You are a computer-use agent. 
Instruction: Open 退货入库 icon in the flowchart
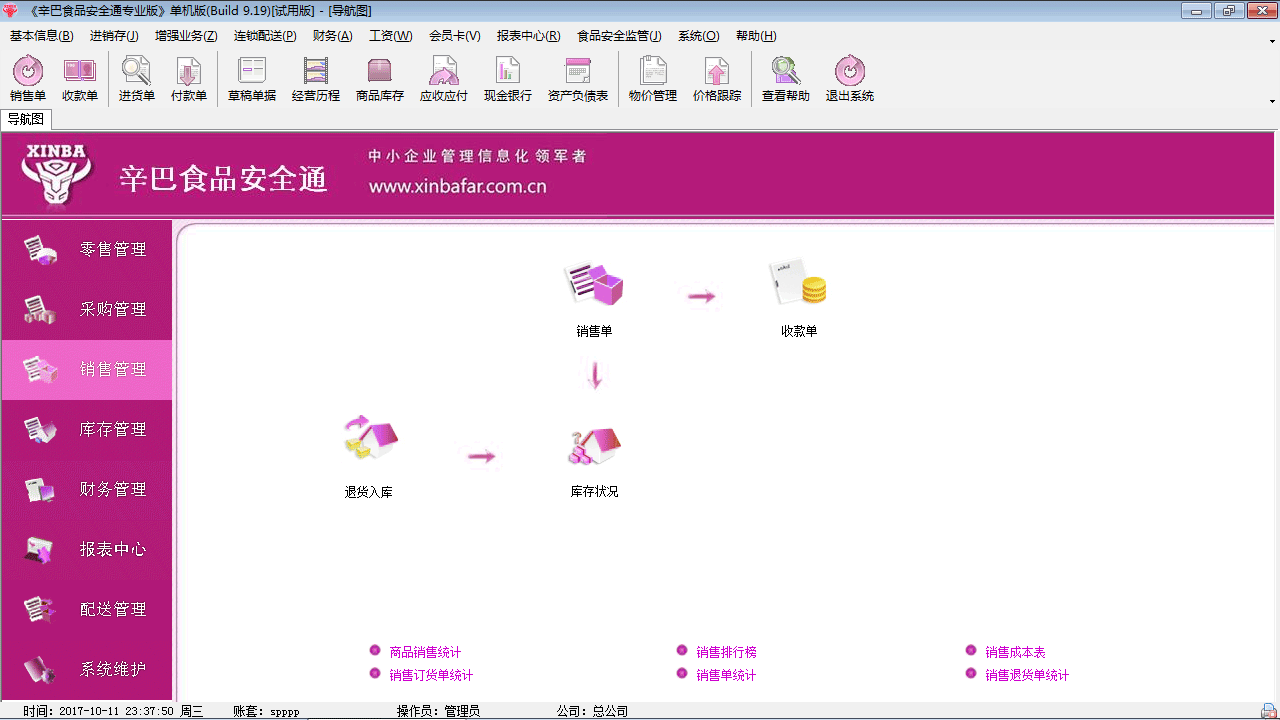click(x=369, y=440)
